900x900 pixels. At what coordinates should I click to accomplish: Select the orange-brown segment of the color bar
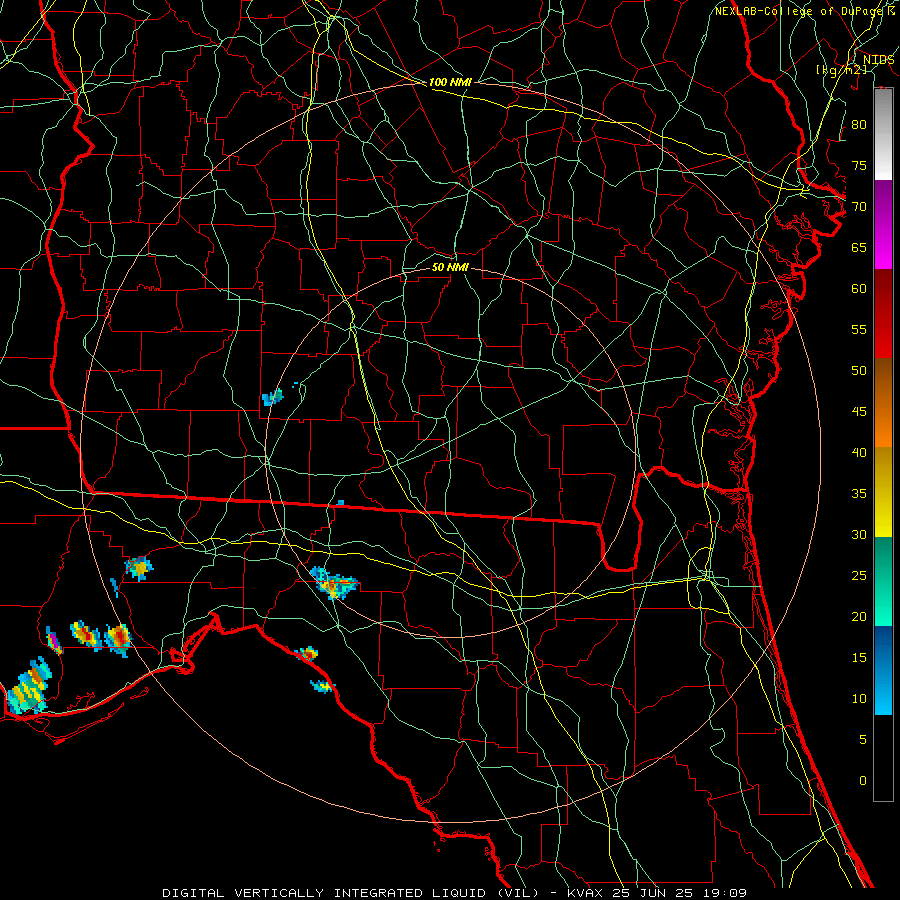pos(883,402)
